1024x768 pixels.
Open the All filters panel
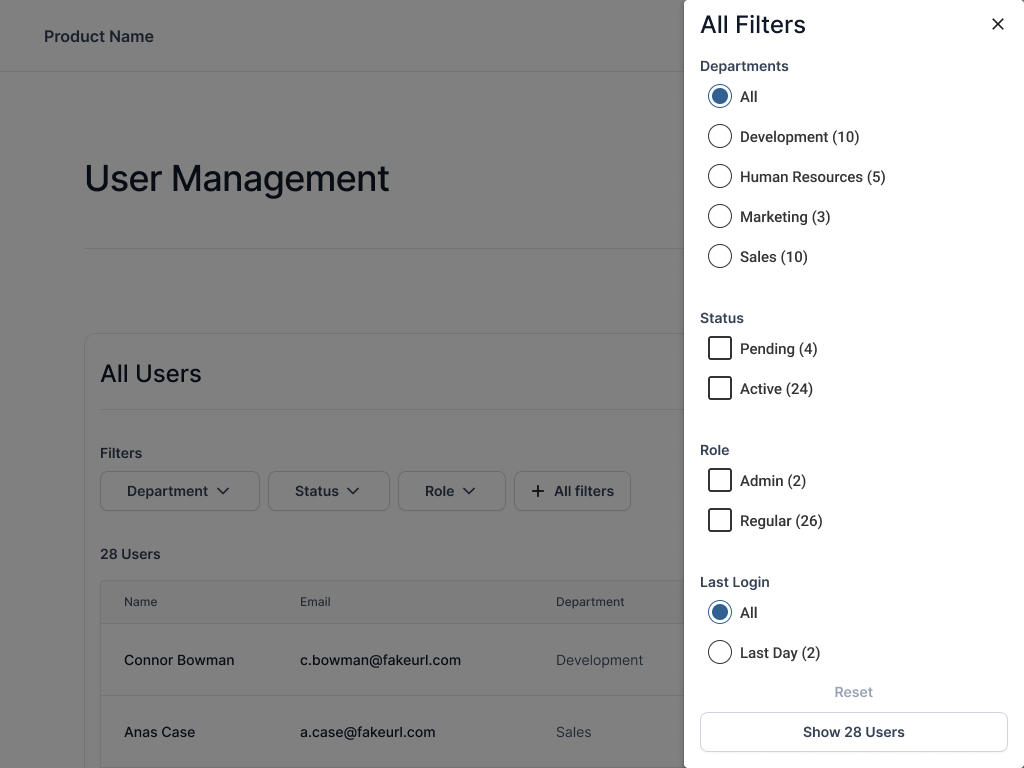tap(572, 491)
